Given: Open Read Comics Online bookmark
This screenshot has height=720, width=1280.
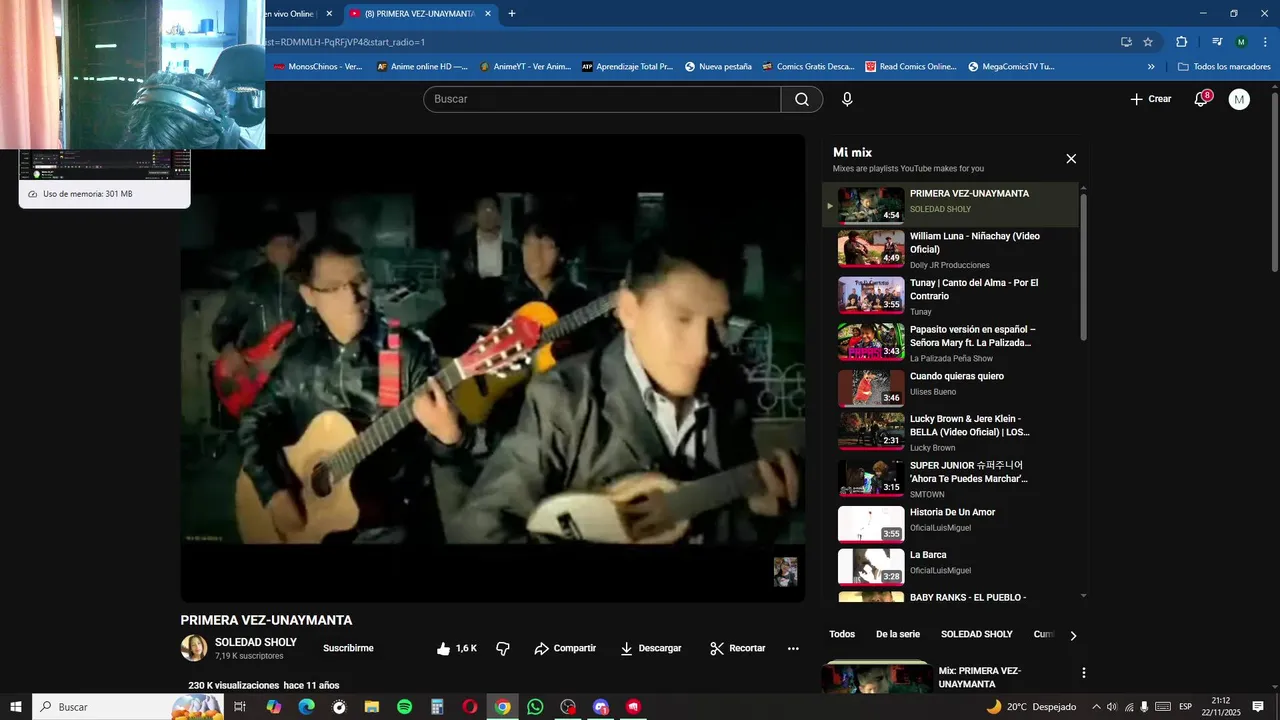Looking at the screenshot, I should pyautogui.click(x=911, y=67).
